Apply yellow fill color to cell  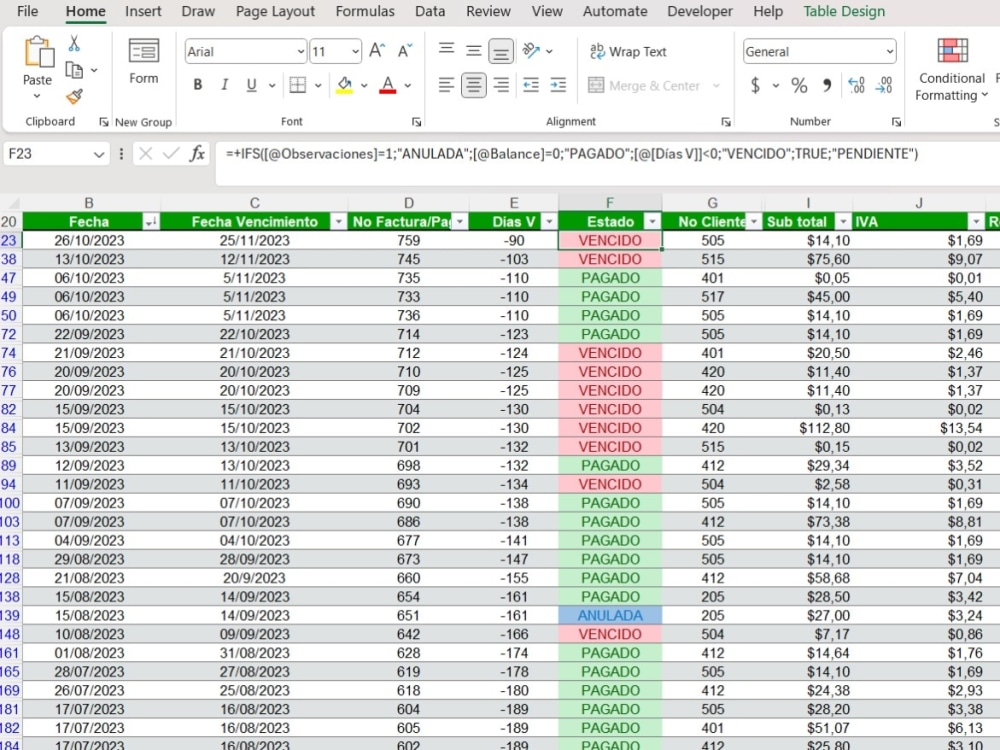point(344,85)
